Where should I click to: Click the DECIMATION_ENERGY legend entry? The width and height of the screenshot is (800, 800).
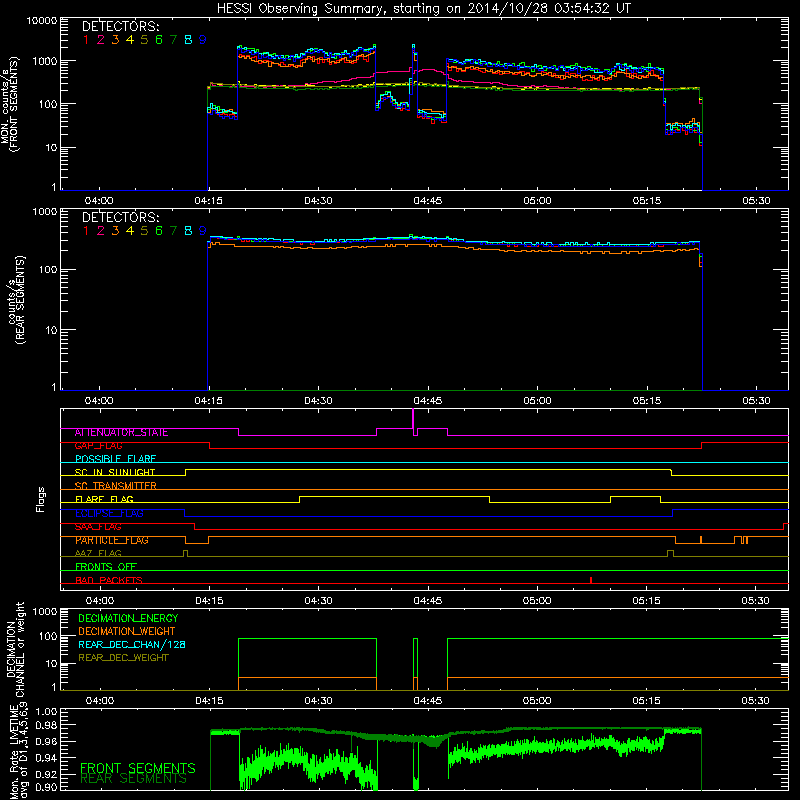(x=128, y=618)
